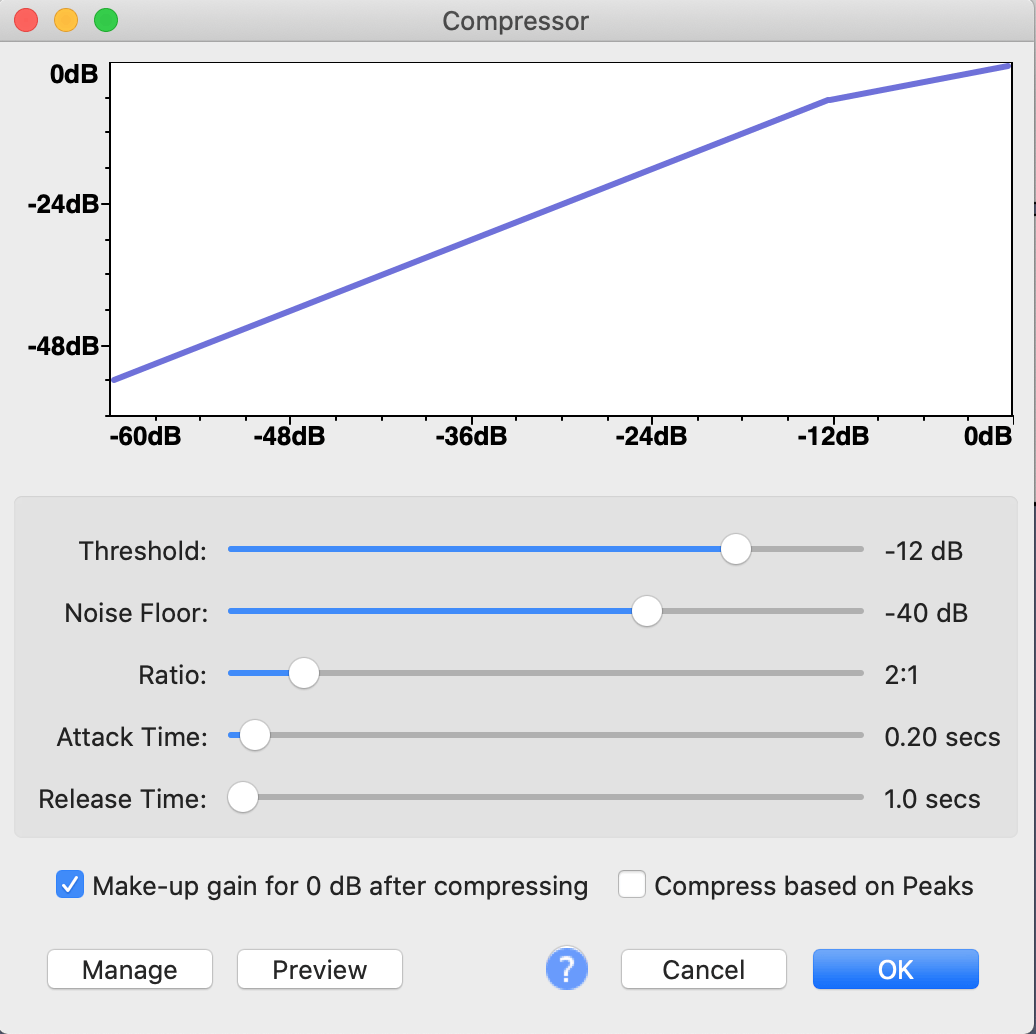Click the 0.20 secs attack value

[942, 737]
